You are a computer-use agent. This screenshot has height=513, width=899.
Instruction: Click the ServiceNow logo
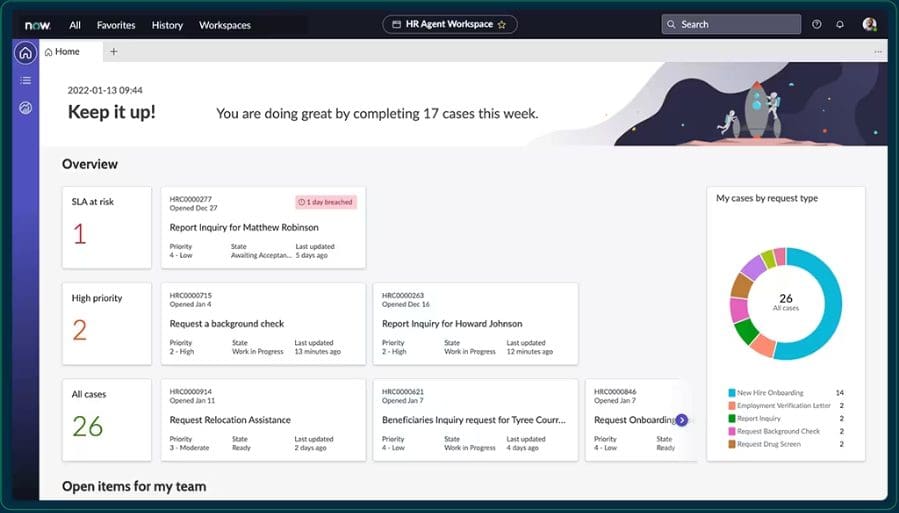tap(38, 25)
